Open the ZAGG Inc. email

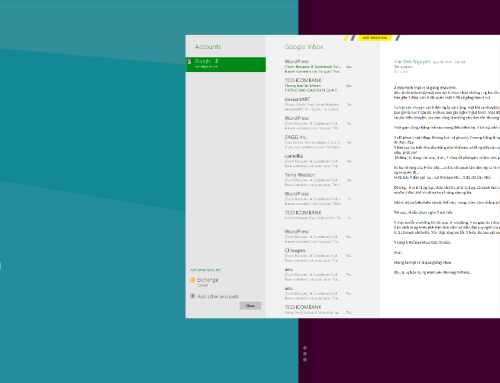click(x=318, y=142)
